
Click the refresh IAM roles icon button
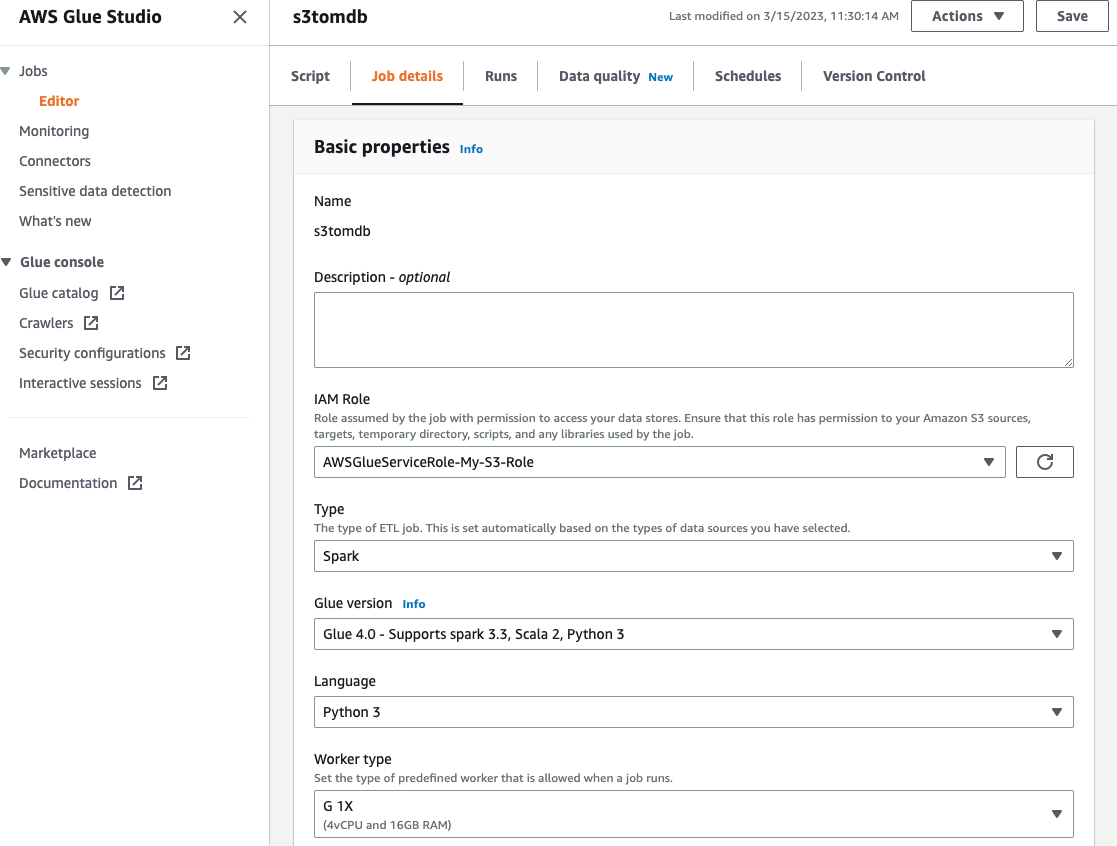click(1044, 462)
